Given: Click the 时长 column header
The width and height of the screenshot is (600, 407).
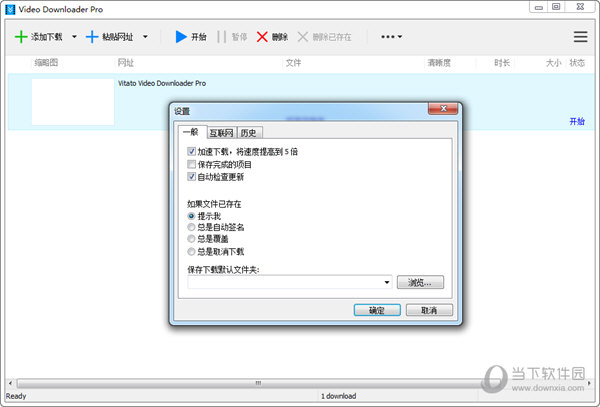Looking at the screenshot, I should tap(502, 63).
